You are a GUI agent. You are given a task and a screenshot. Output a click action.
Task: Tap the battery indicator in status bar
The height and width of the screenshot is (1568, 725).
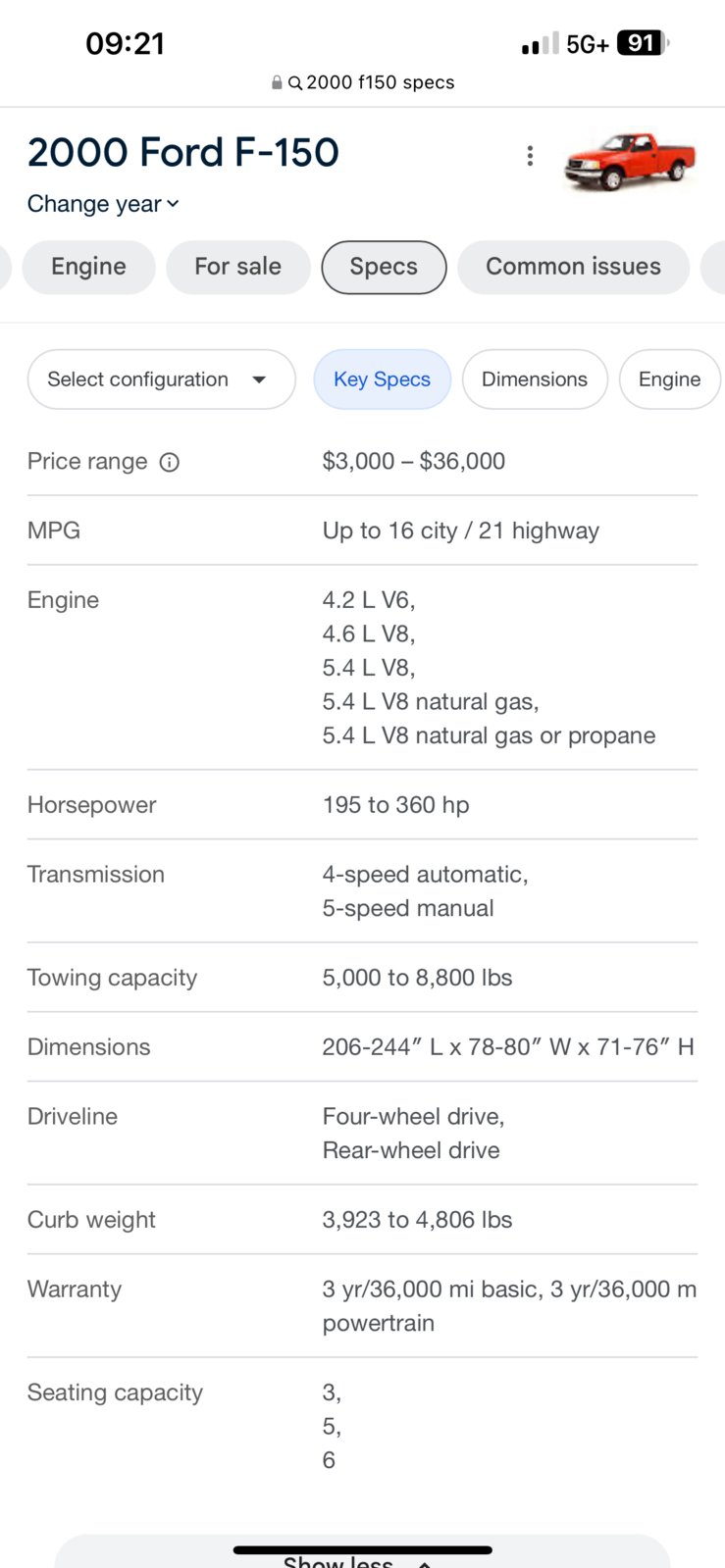643,43
